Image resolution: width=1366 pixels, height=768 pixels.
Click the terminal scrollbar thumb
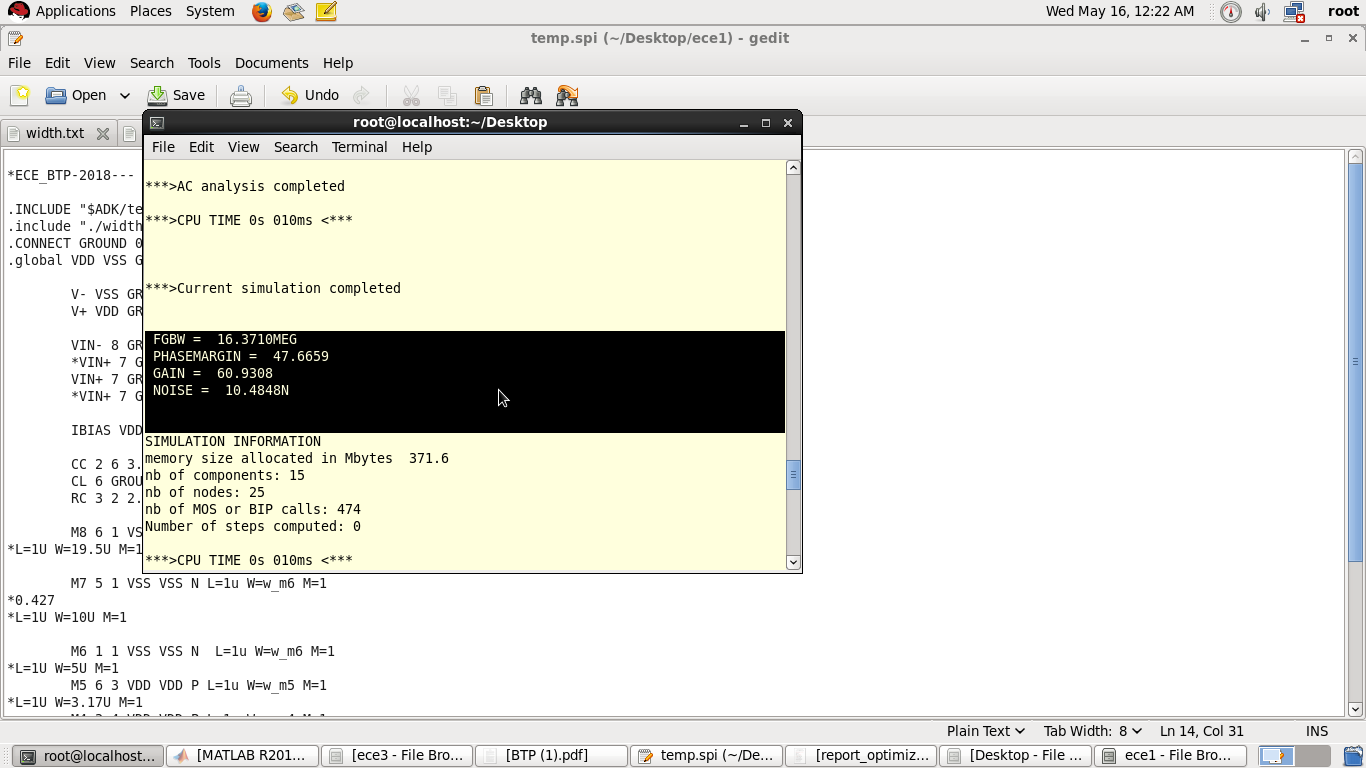tap(793, 475)
